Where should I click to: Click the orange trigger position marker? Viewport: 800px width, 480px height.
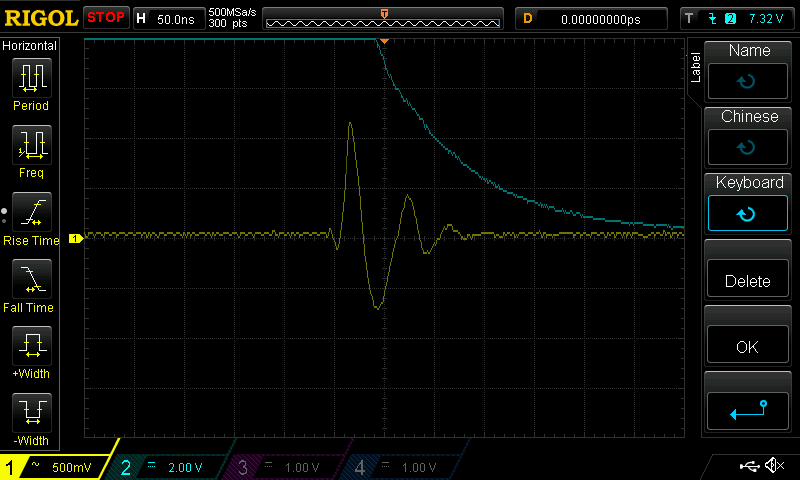[x=384, y=41]
